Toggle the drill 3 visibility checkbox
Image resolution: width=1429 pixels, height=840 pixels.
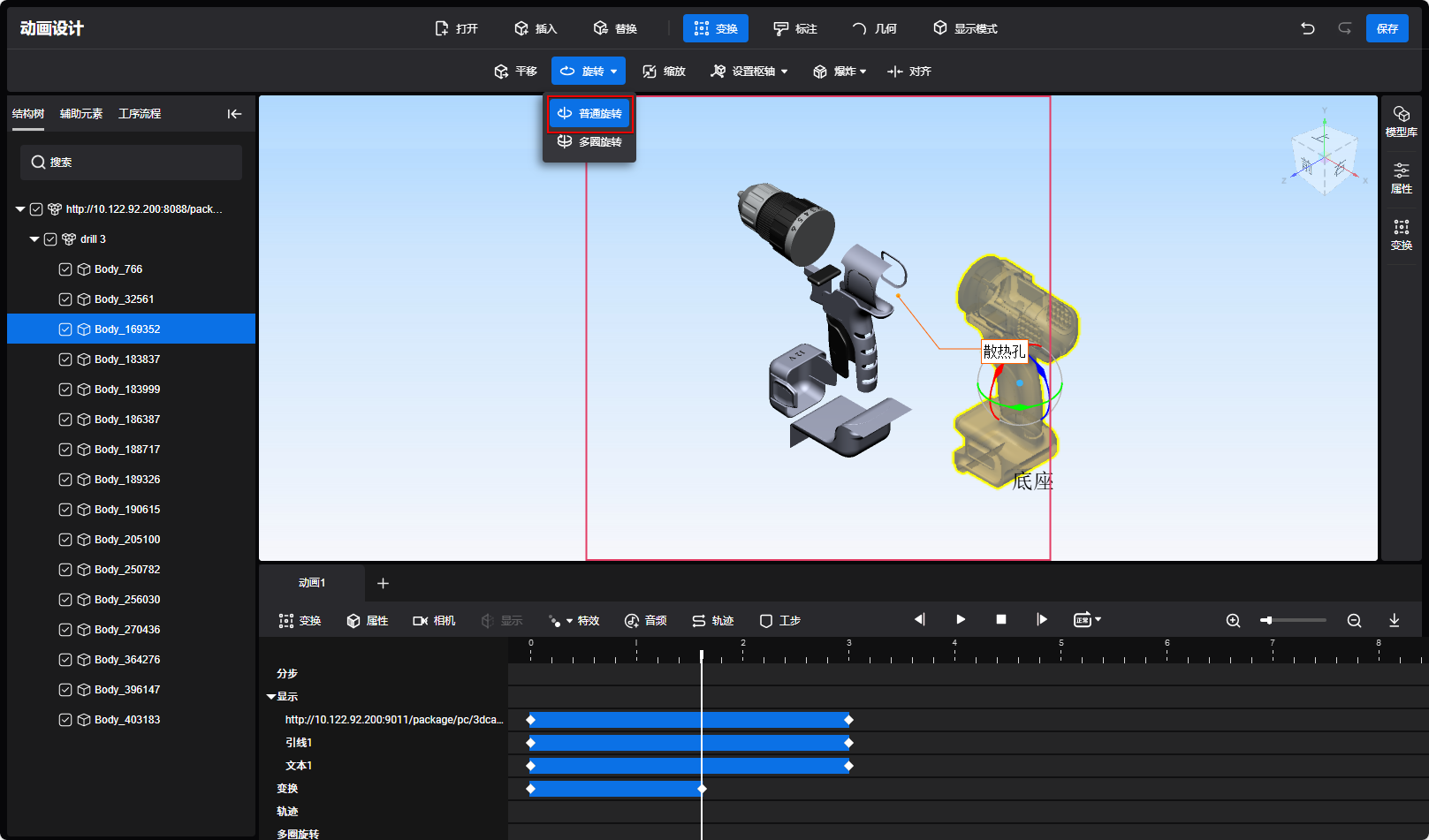(x=50, y=239)
